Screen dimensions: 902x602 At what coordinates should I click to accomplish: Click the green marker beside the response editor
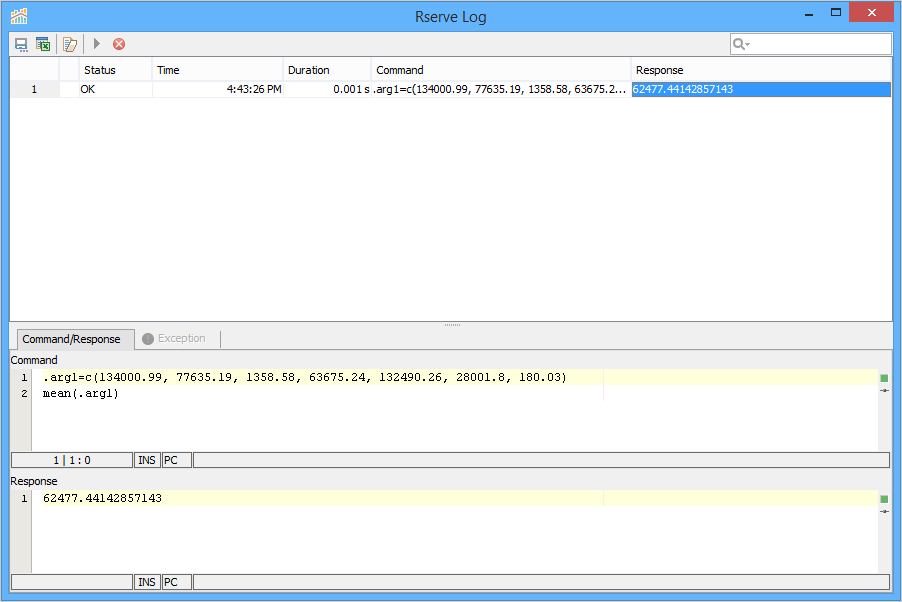tap(884, 499)
